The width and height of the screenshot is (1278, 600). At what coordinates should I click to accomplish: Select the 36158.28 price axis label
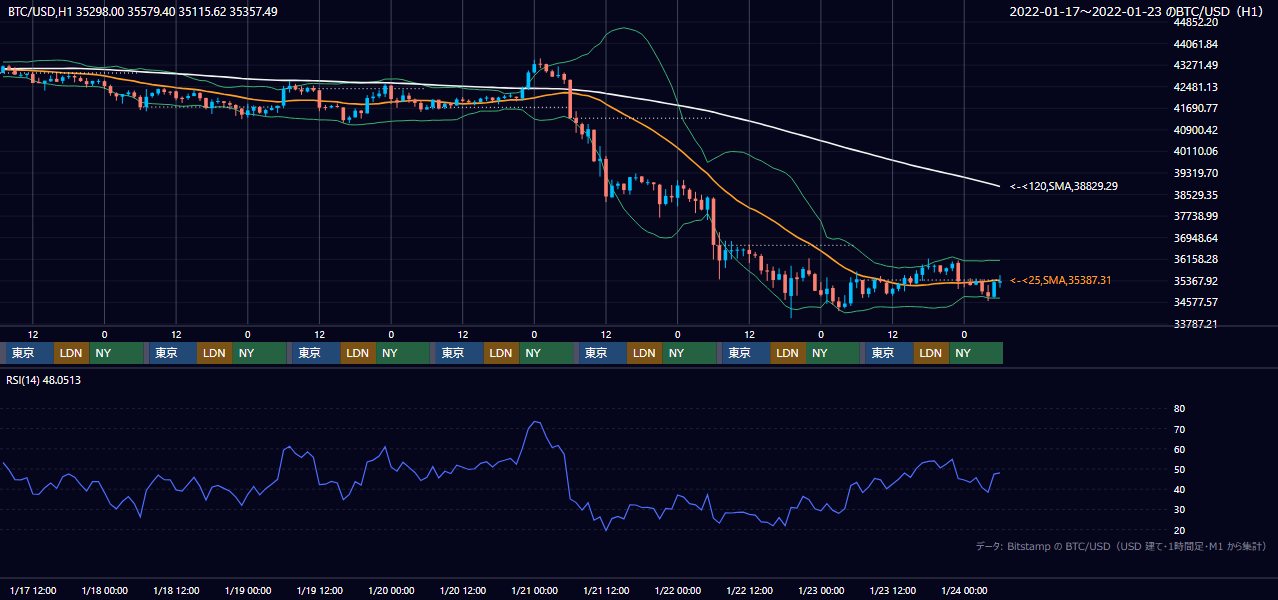[1195, 259]
